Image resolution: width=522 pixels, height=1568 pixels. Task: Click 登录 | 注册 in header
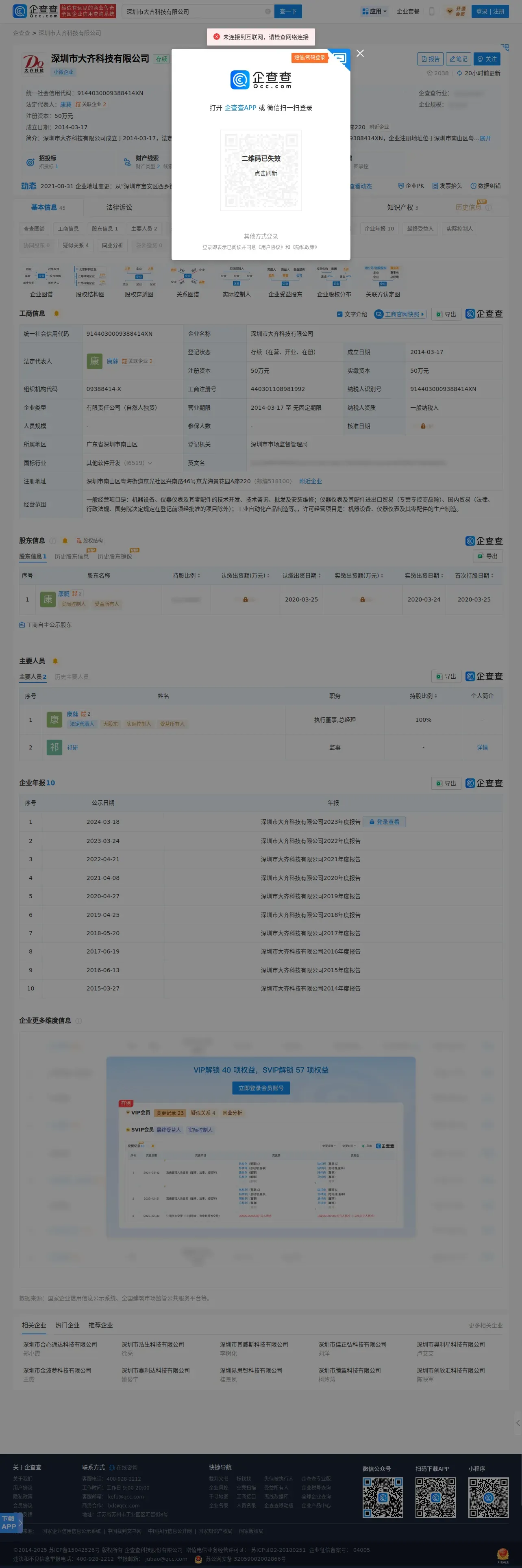[490, 11]
